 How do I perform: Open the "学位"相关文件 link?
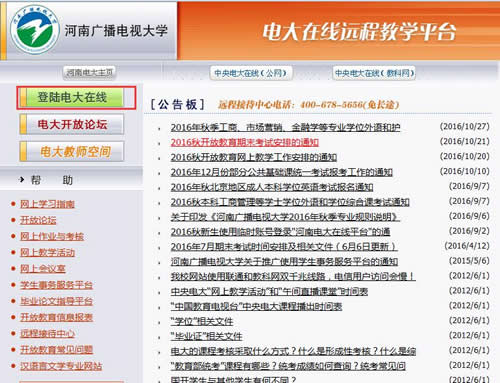202,321
